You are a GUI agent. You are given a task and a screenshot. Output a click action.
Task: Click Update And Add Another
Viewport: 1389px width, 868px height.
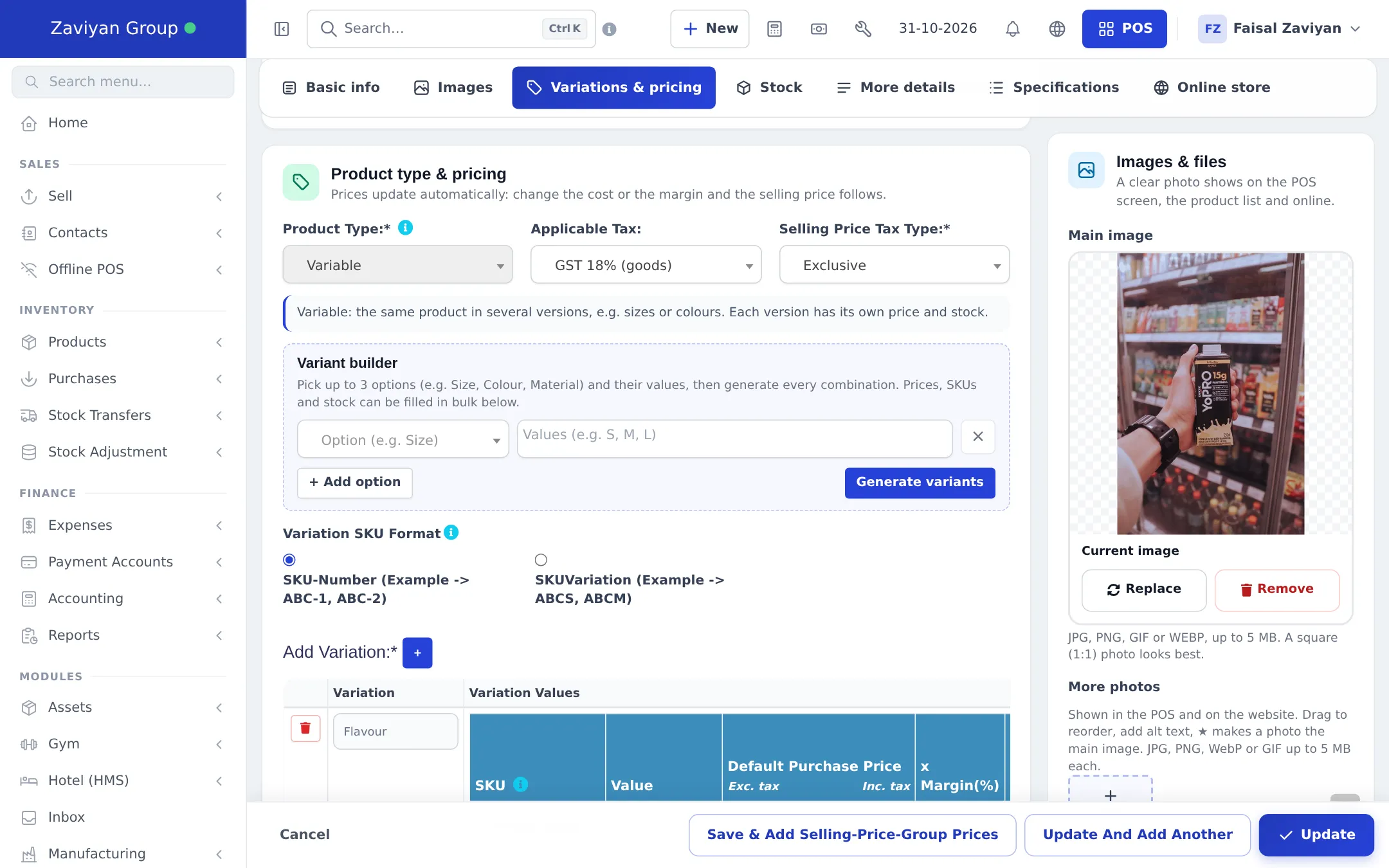coord(1138,835)
